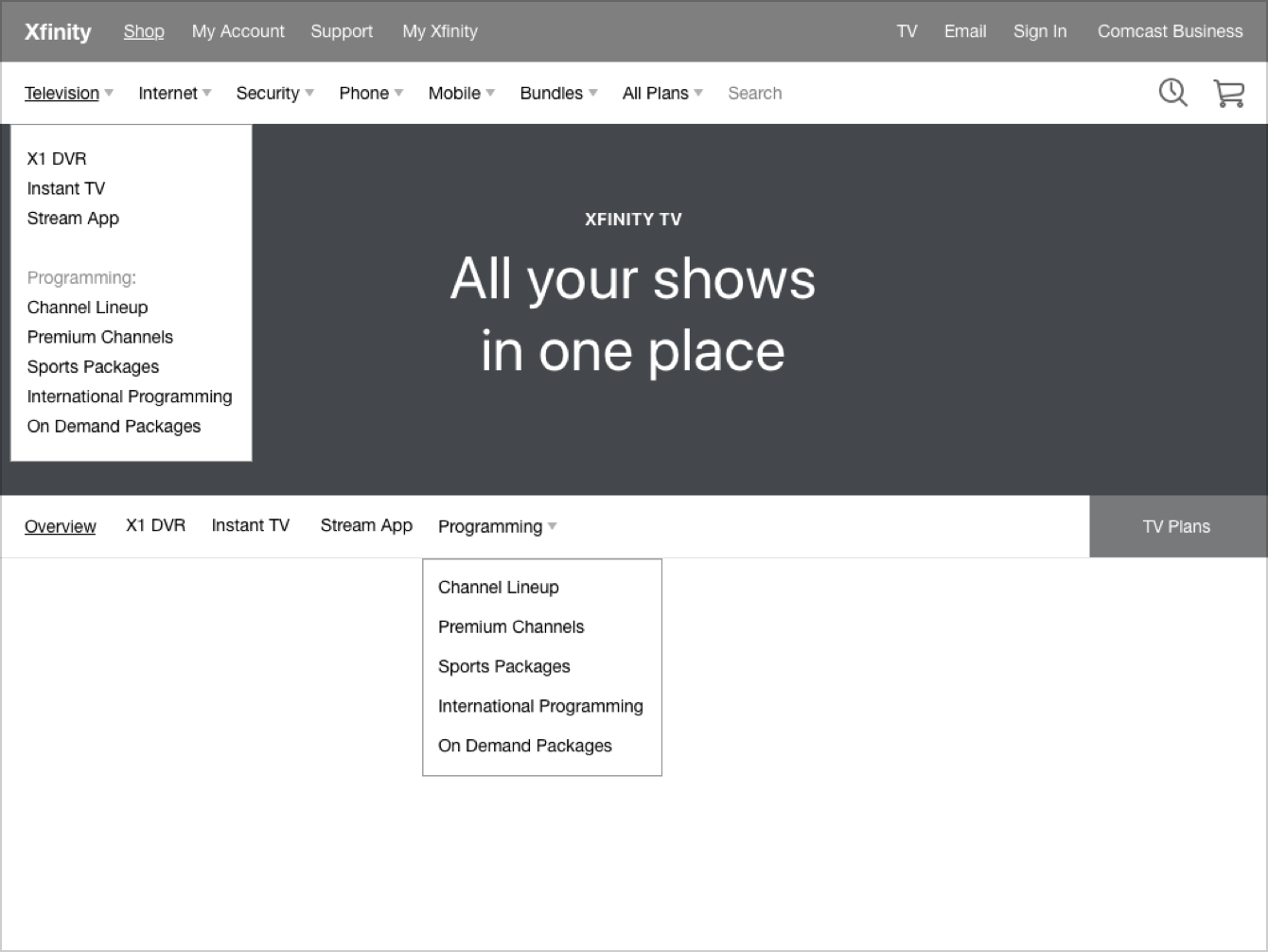
Task: Click Sign In in the header
Action: point(1040,31)
